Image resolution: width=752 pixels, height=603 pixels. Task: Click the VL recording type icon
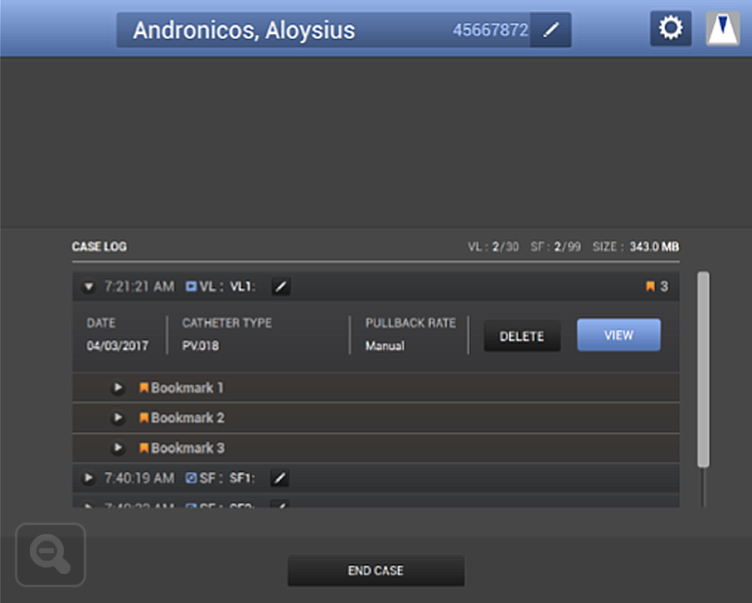[191, 286]
